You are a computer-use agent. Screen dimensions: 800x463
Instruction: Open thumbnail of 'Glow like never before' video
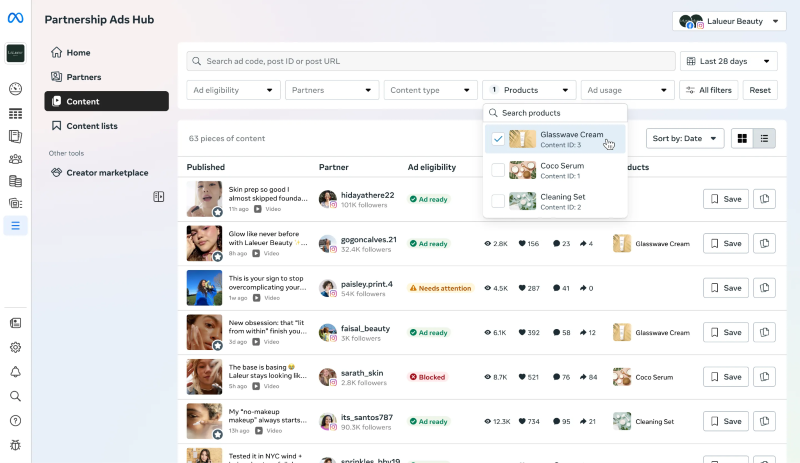tap(204, 243)
